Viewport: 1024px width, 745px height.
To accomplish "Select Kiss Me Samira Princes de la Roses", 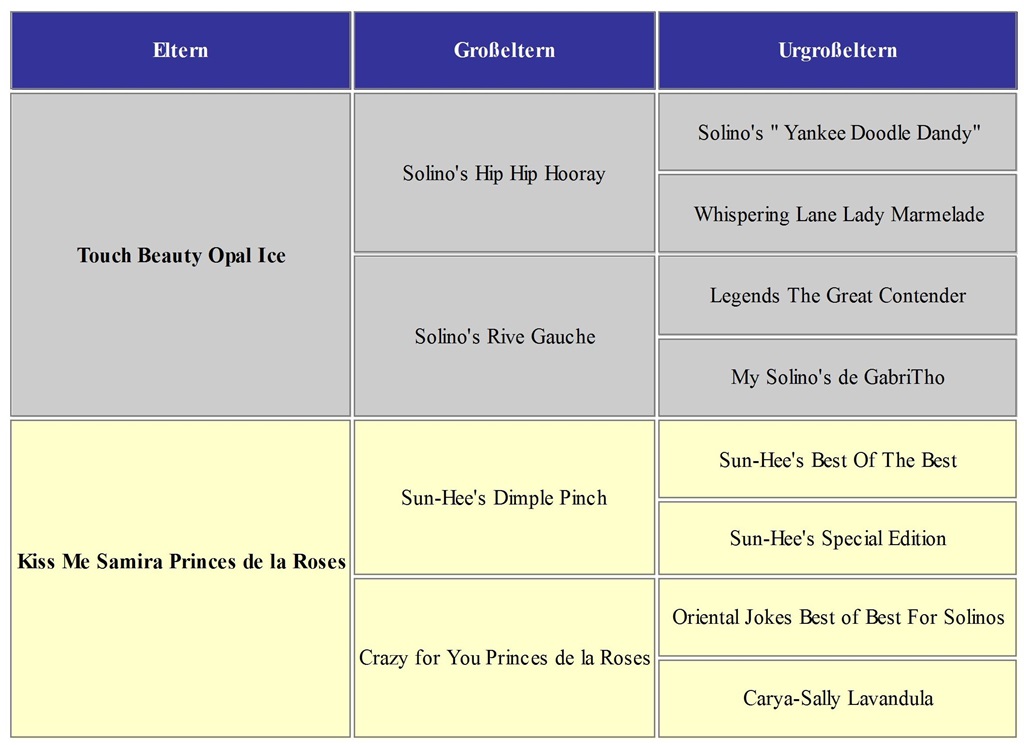I will pyautogui.click(x=181, y=561).
